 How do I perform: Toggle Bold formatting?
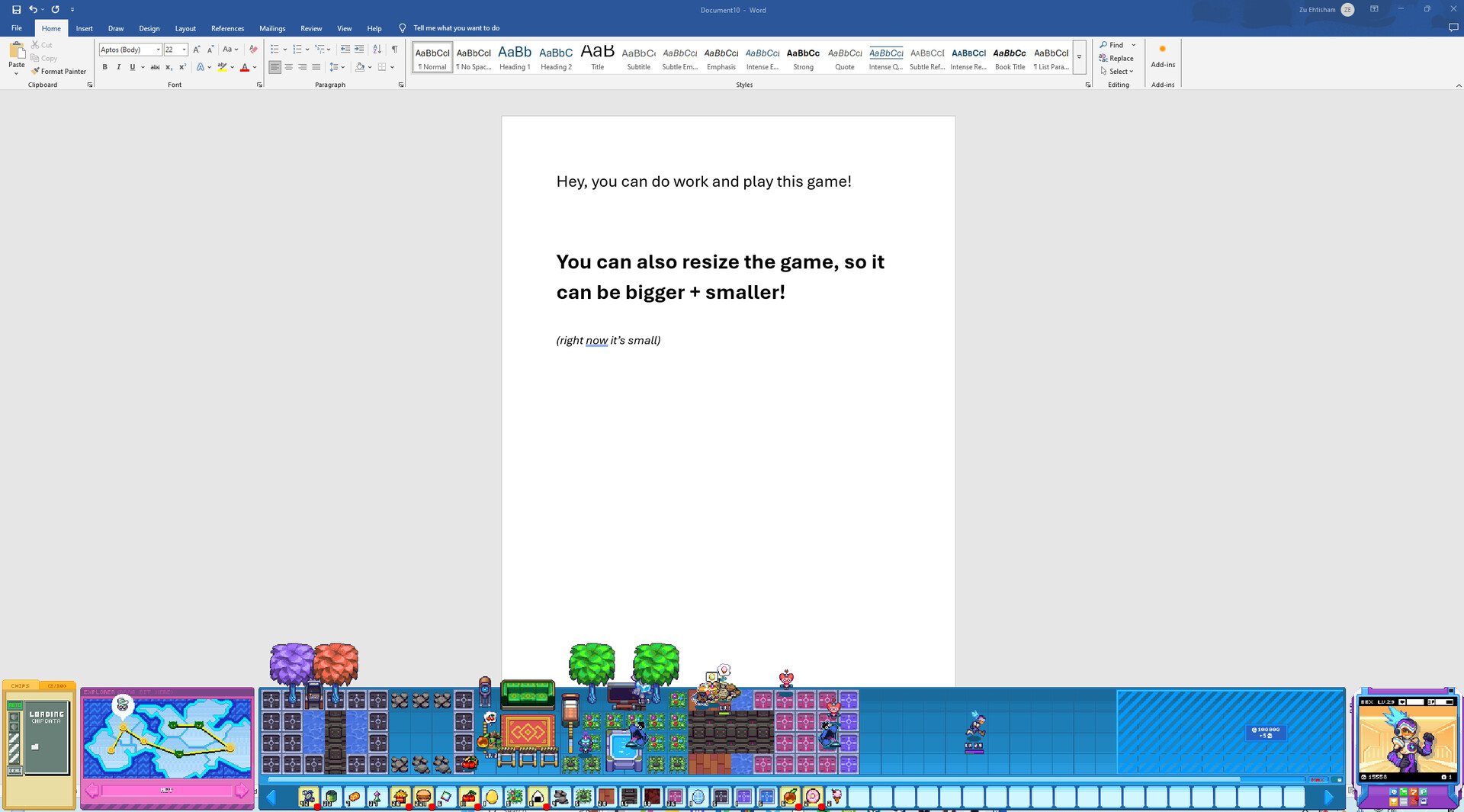pyautogui.click(x=104, y=67)
